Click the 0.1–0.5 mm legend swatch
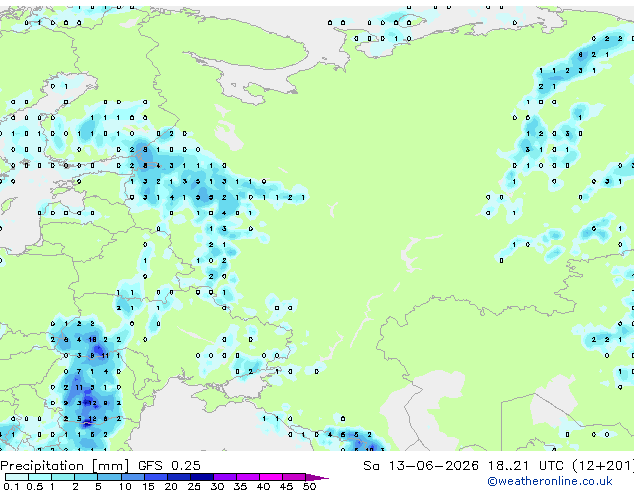634x490 pixels. pyautogui.click(x=17, y=477)
